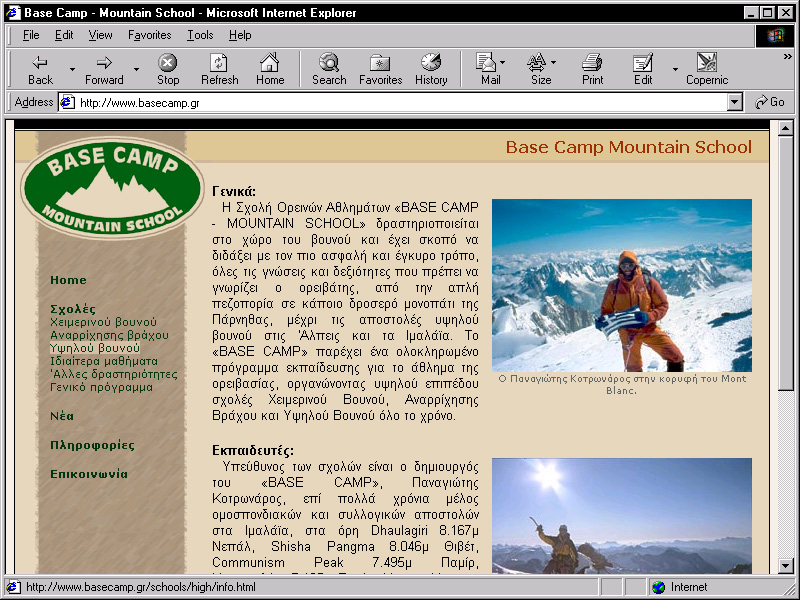Open the Πληροφορίες sidebar link

pos(92,445)
